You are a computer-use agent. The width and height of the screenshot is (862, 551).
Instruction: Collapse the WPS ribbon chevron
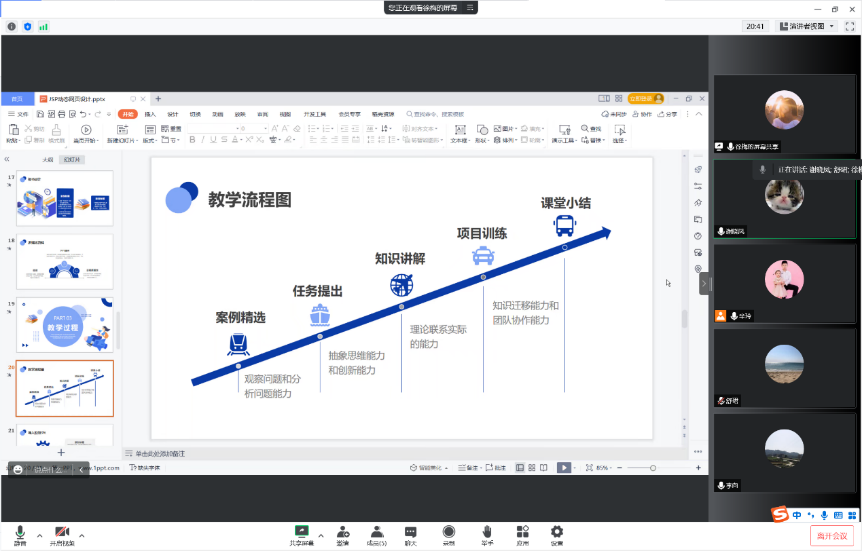point(699,114)
